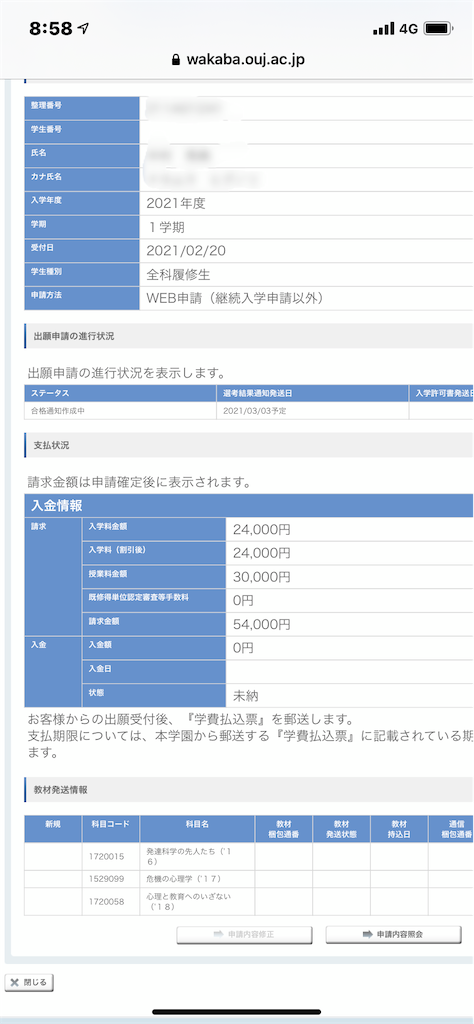Click the 合格通知作成中 status cell
Screen dimensions: 474x1024
pyautogui.click(x=120, y=411)
